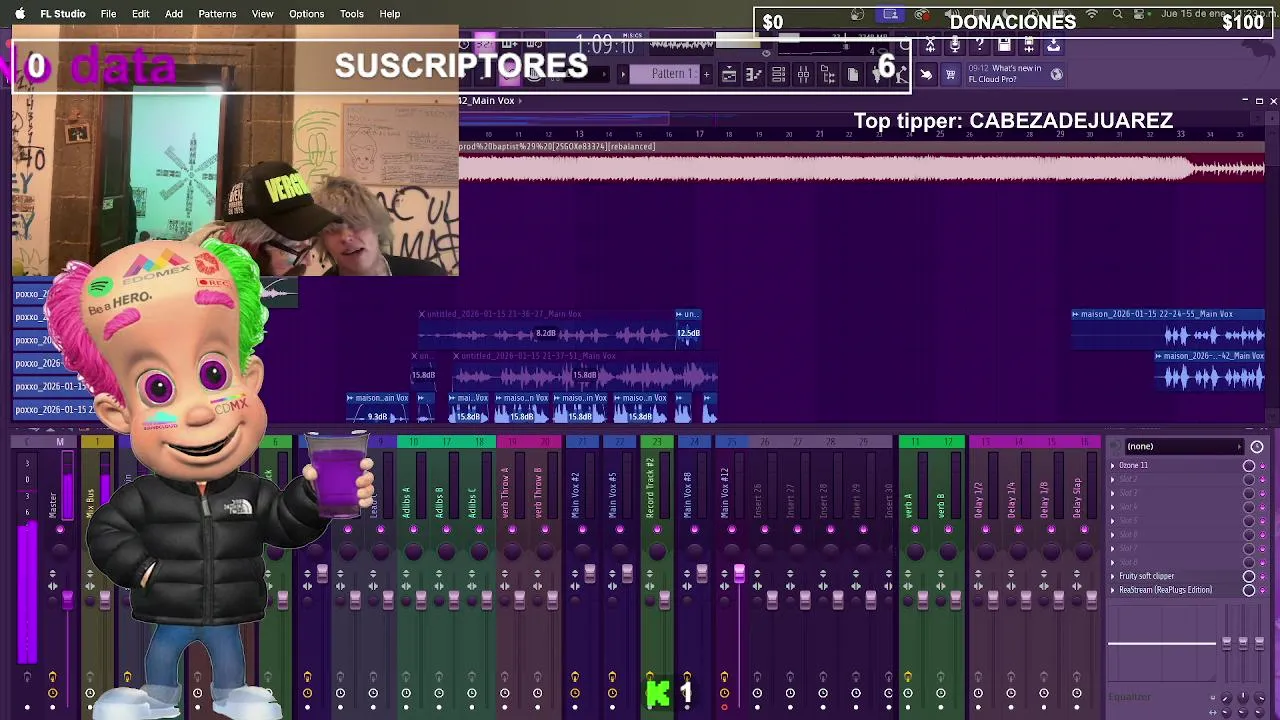Screen dimensions: 1280x720
Task: Open Spotlight search in the menu bar
Action: click(1118, 14)
